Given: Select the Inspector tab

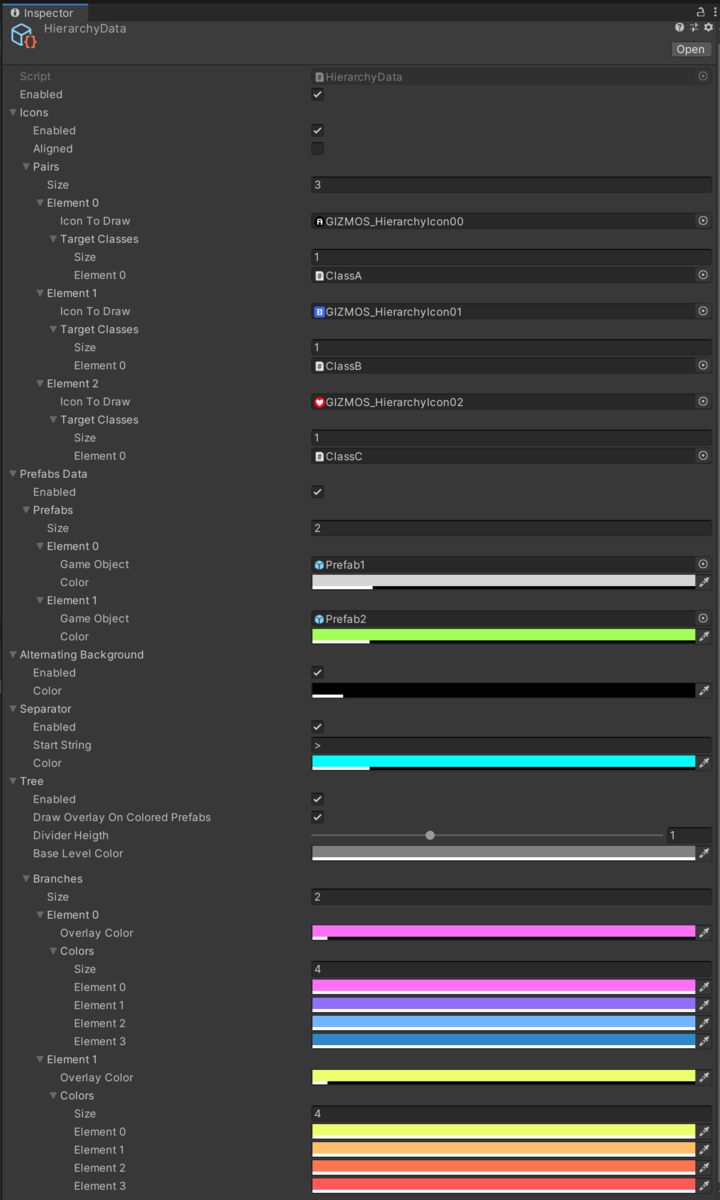Looking at the screenshot, I should pos(45,13).
